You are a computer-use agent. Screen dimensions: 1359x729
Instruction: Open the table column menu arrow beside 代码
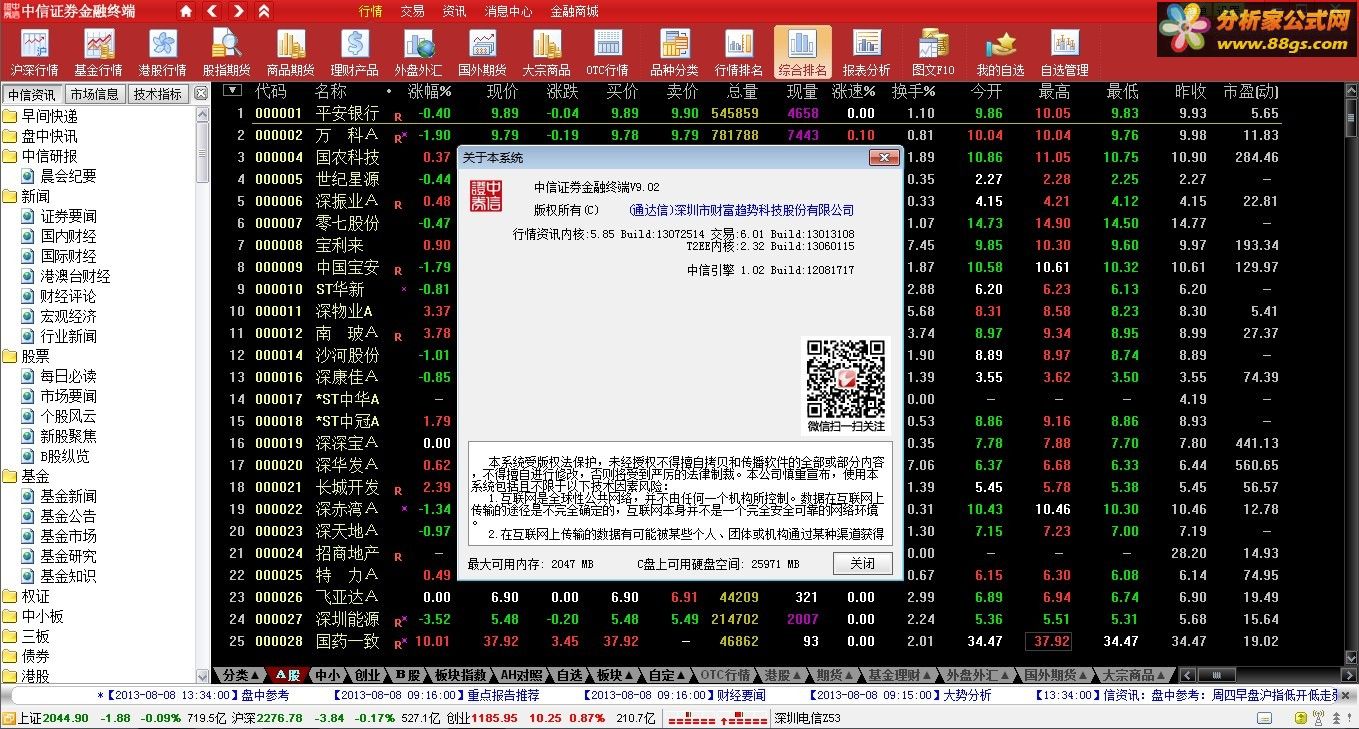(x=232, y=90)
